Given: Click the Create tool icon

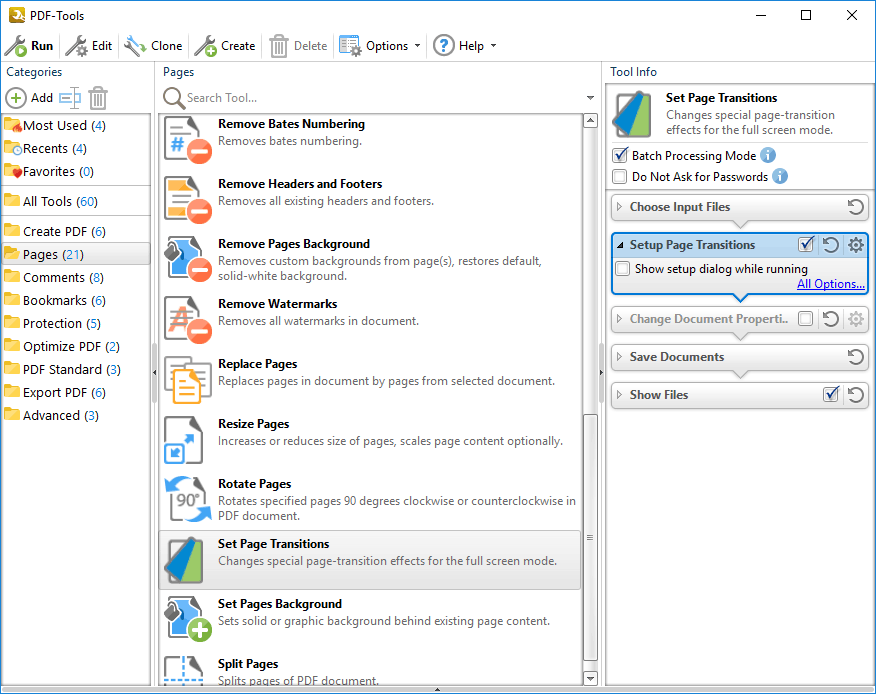Looking at the screenshot, I should [205, 46].
